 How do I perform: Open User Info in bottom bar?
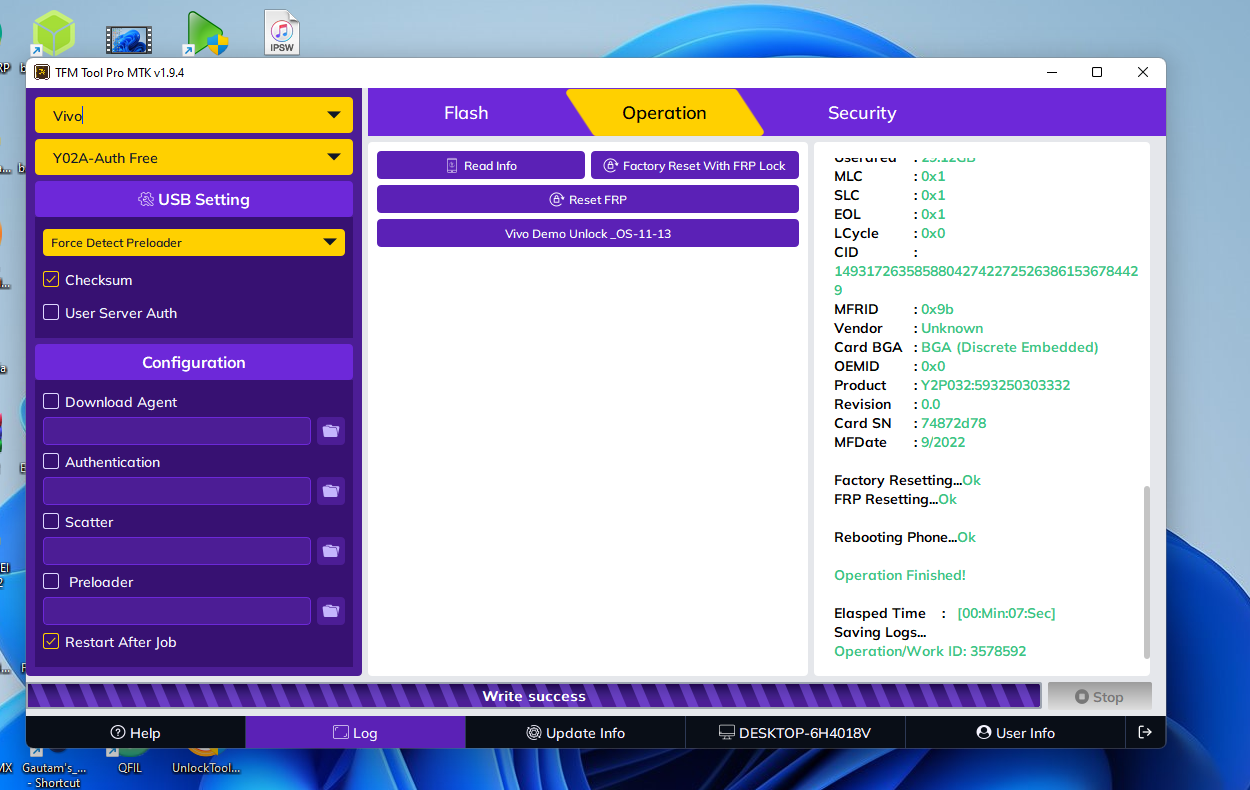[x=1015, y=733]
